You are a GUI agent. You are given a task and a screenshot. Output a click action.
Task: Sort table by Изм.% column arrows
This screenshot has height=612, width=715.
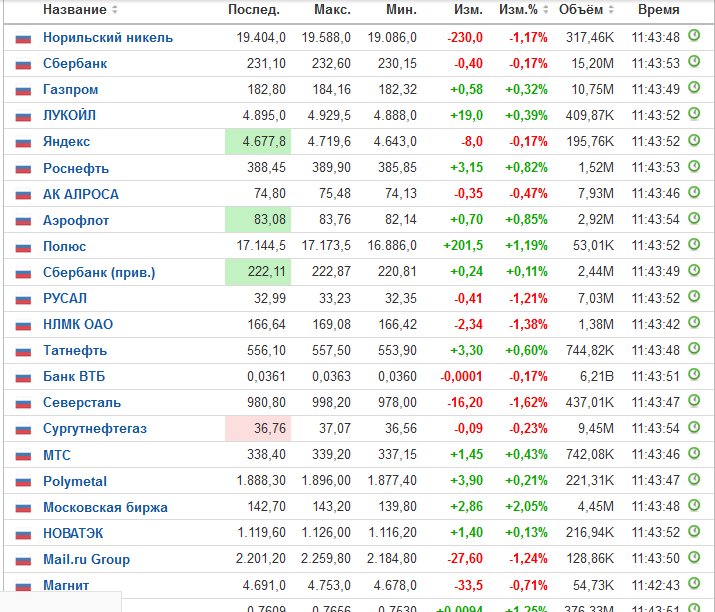(x=545, y=10)
